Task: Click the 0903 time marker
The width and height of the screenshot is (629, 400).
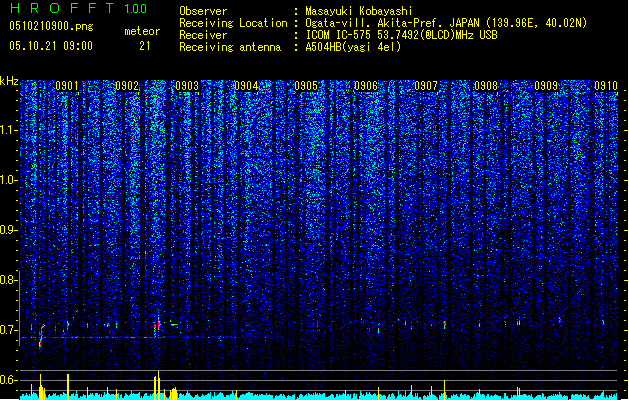Action: (x=187, y=86)
